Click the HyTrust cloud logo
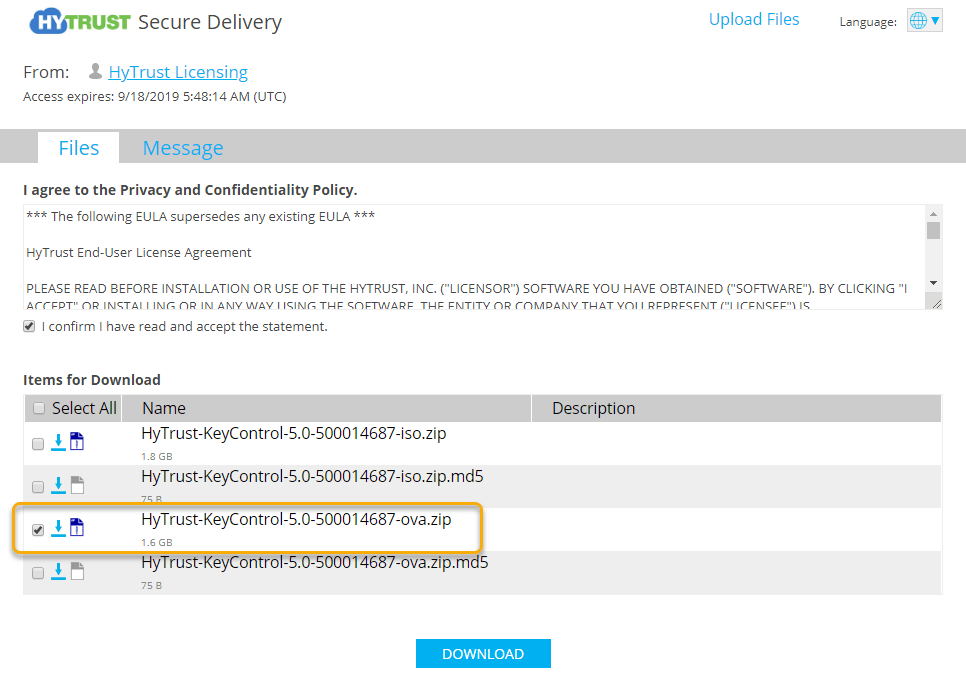966x680 pixels. pos(80,22)
